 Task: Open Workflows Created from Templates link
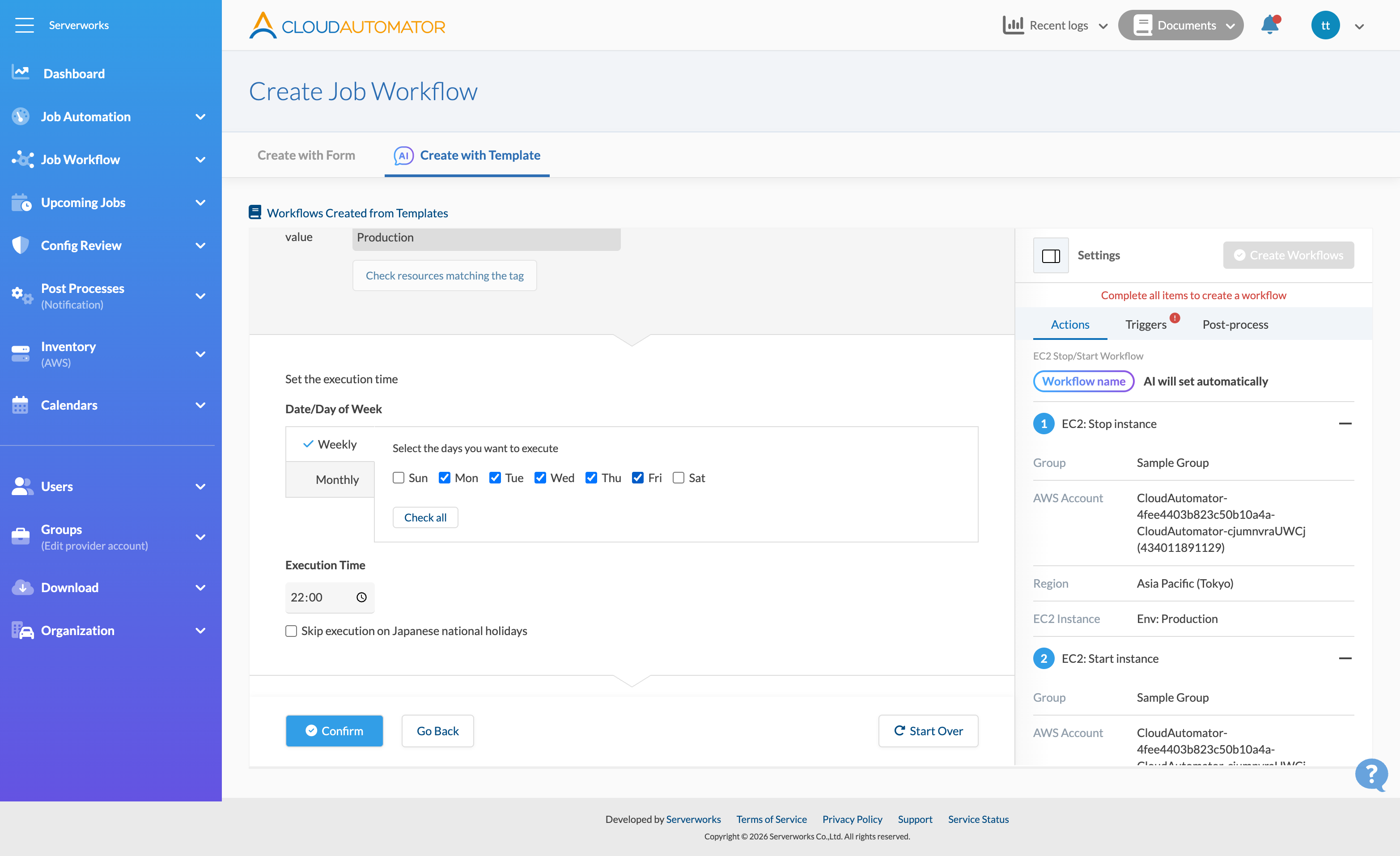(357, 213)
